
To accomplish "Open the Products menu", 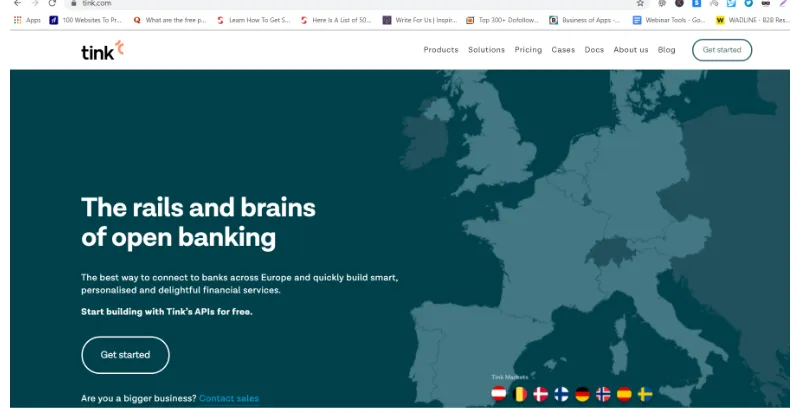I will coord(441,50).
